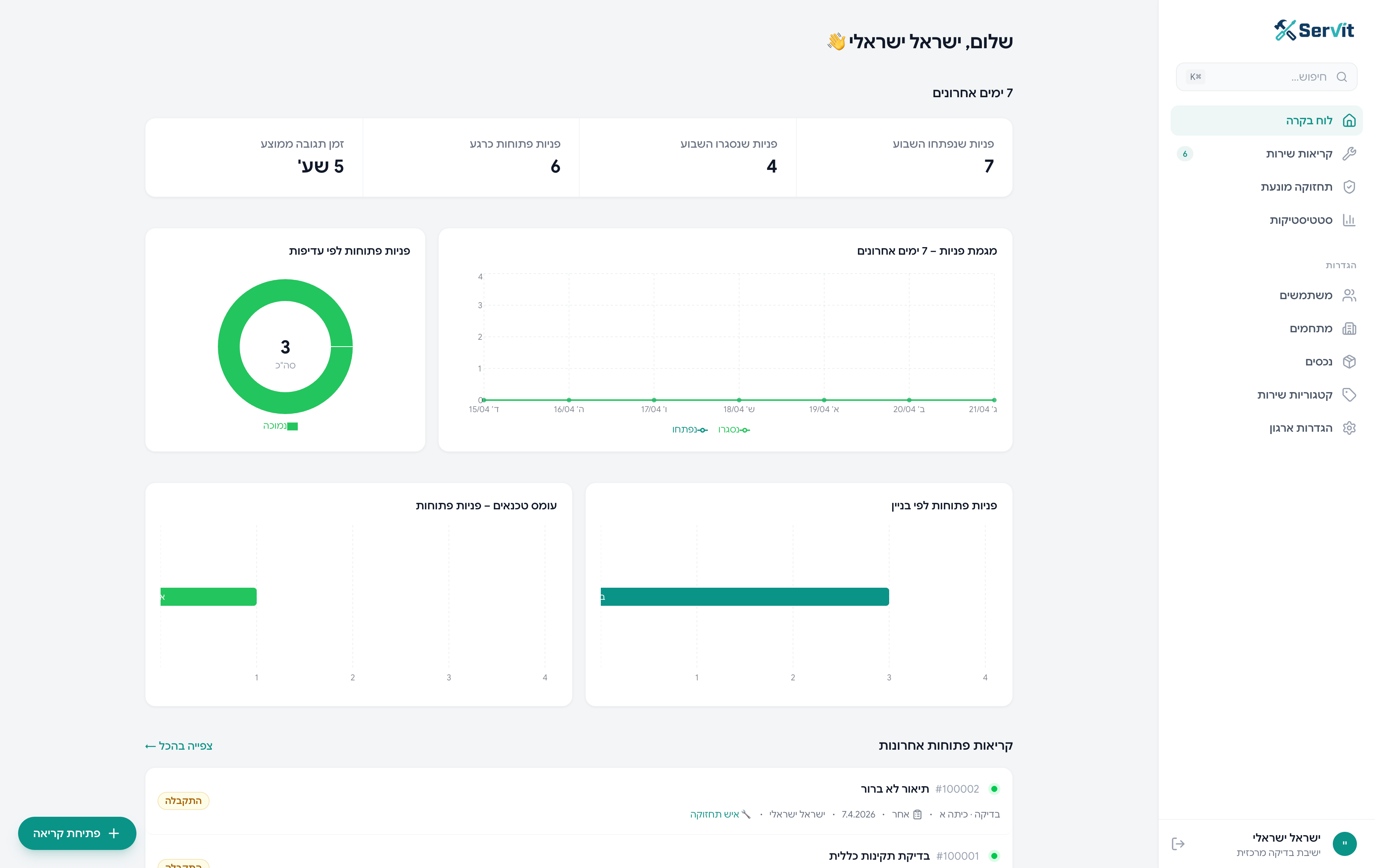Viewport: 1375px width, 868px height.
Task: Open the gear icon for הגדרות ארגון
Action: point(1349,428)
